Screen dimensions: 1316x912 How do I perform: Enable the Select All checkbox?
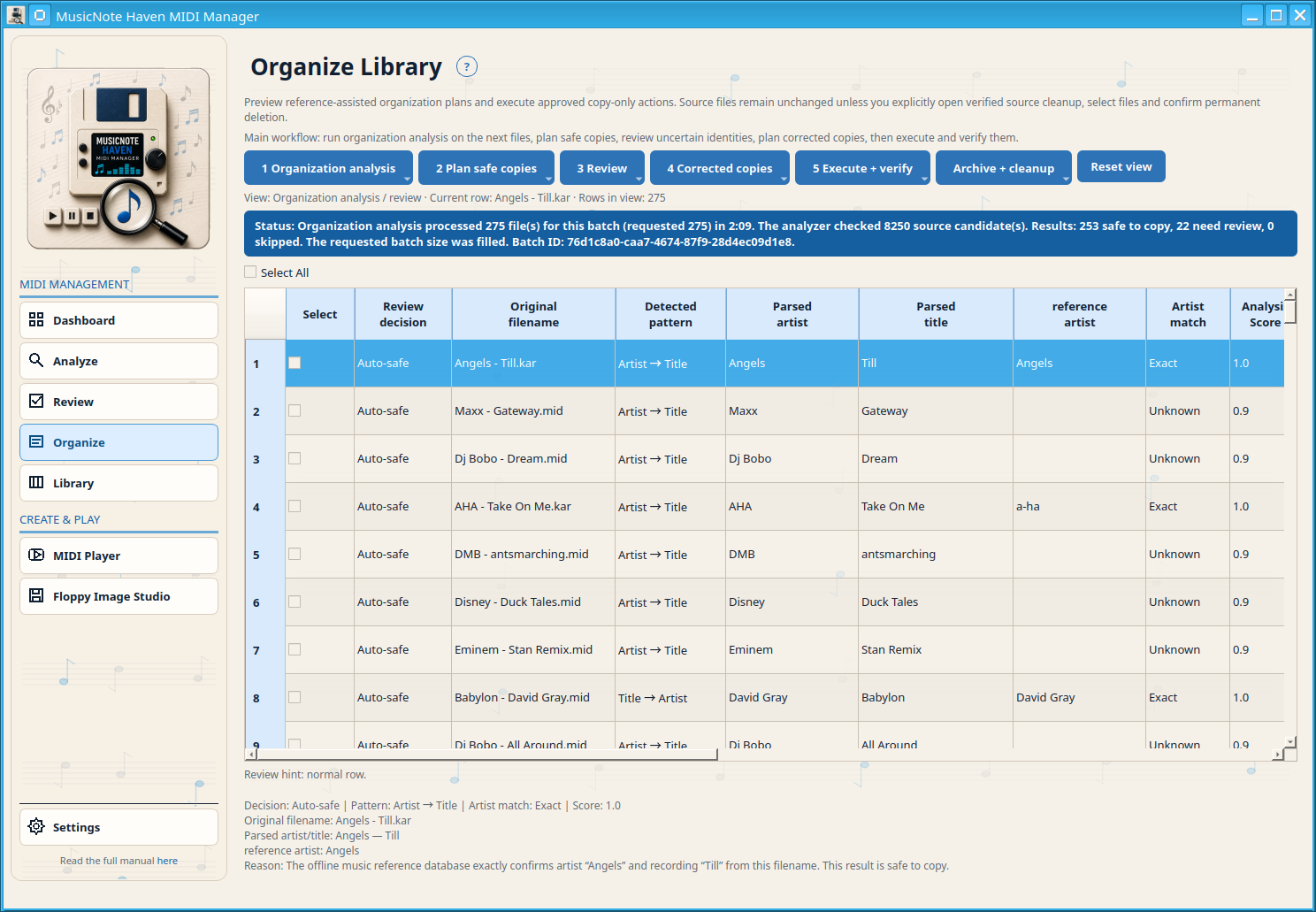pos(250,272)
